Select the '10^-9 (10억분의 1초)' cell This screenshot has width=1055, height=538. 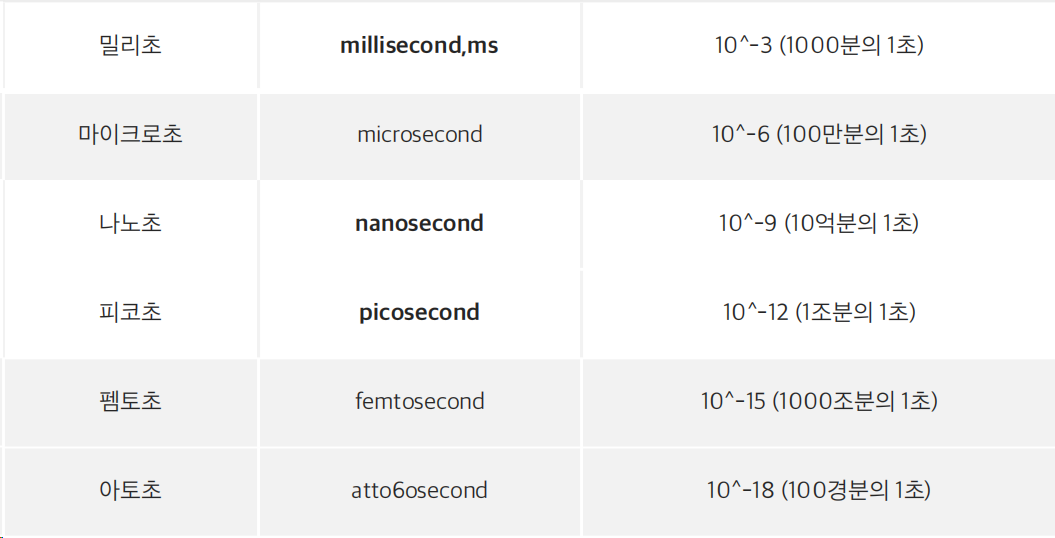(x=819, y=223)
